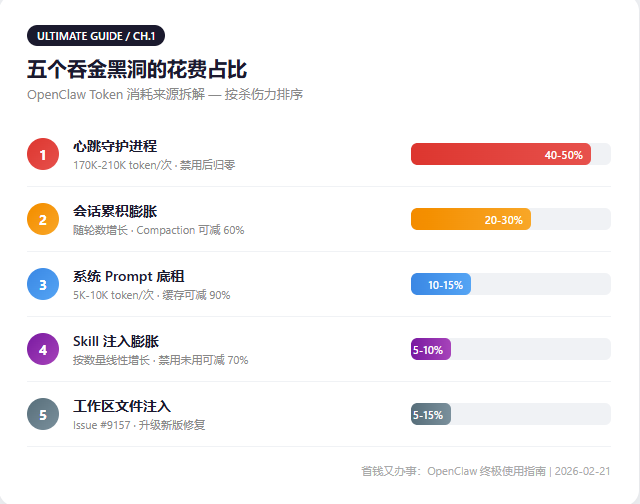Click the blue number 3 circle icon

tap(43, 284)
